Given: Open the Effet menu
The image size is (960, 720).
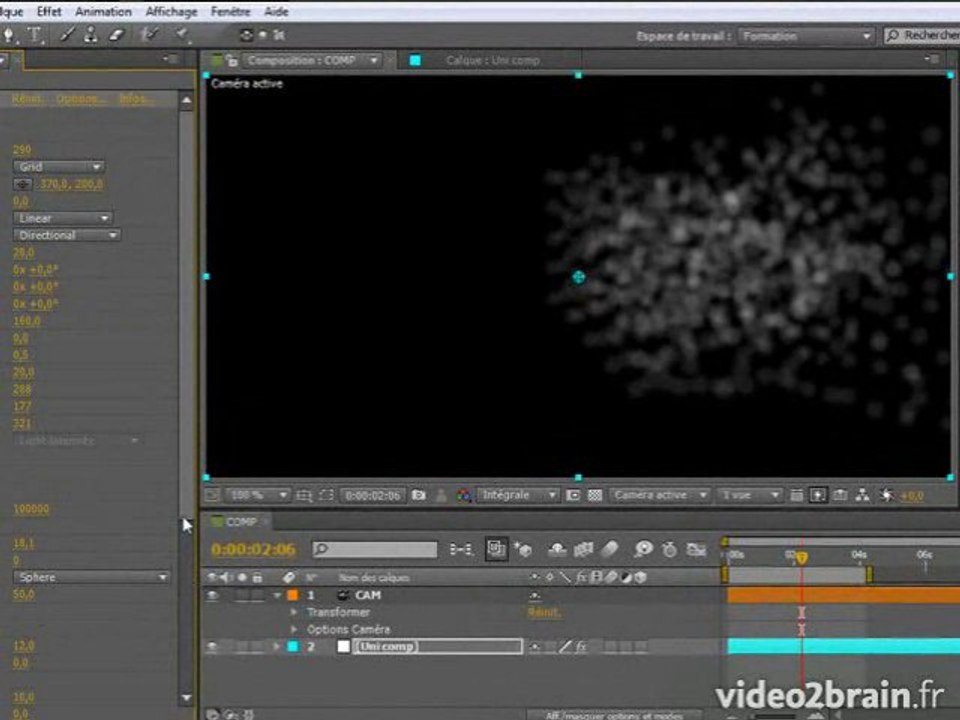Looking at the screenshot, I should (x=49, y=11).
